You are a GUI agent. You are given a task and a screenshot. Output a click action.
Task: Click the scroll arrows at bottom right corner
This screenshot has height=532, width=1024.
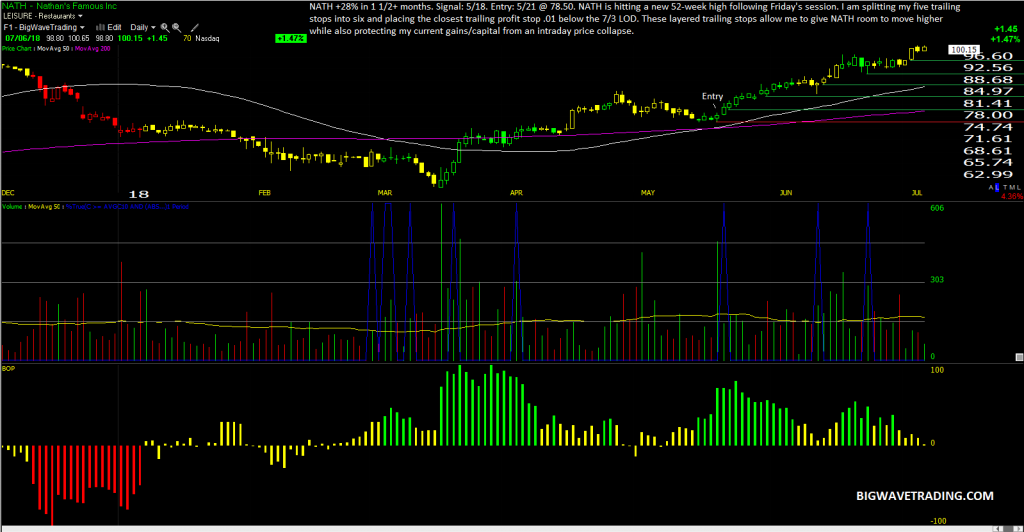[x=1008, y=528]
